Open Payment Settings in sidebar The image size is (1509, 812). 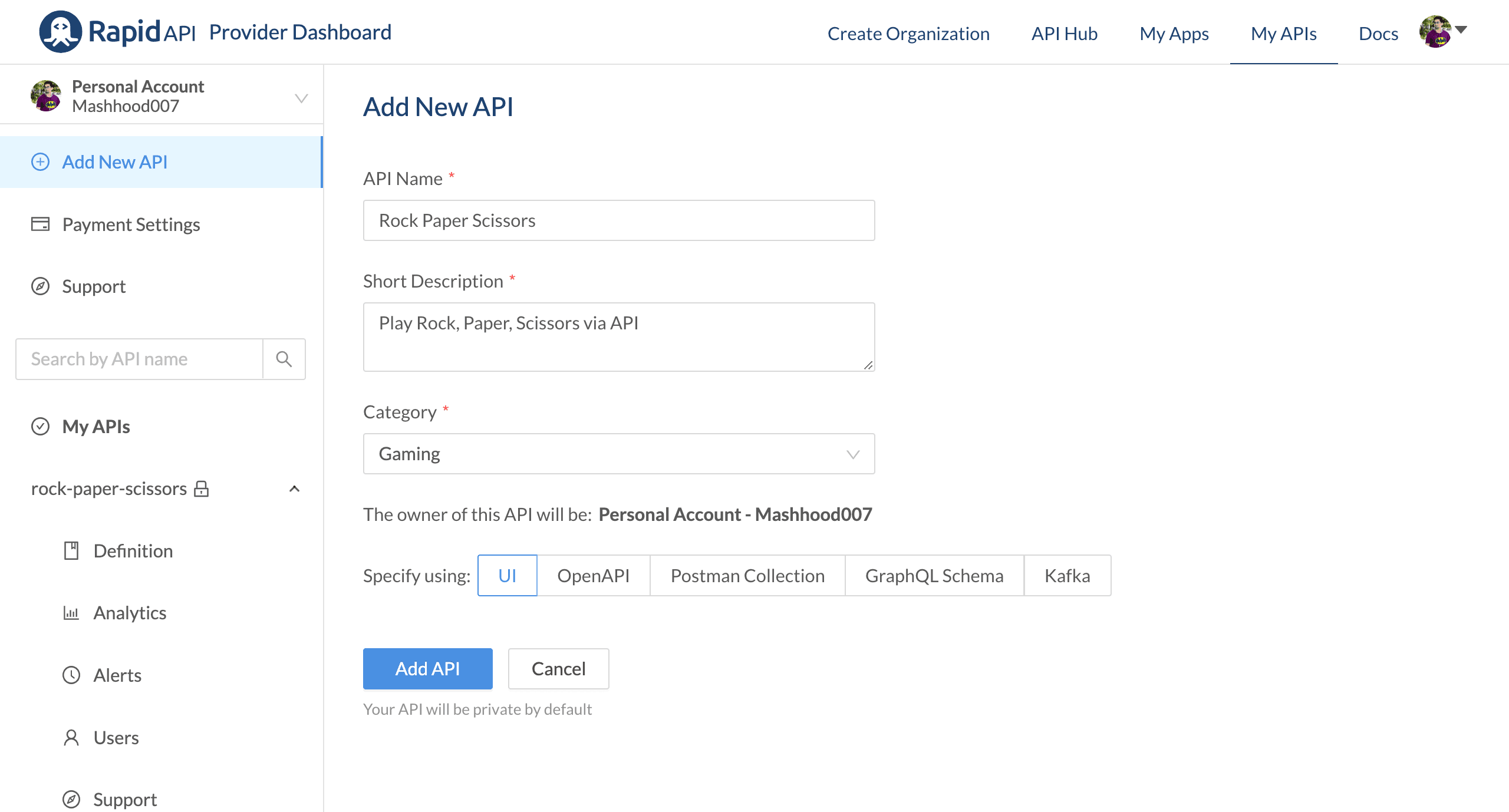[x=161, y=224]
